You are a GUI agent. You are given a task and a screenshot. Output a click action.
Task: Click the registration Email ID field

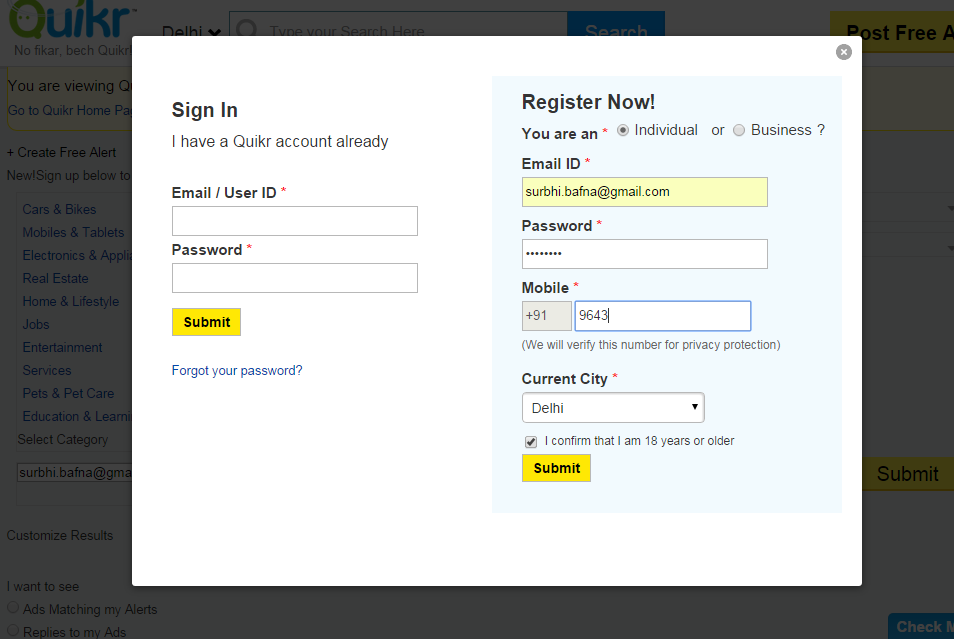click(644, 192)
